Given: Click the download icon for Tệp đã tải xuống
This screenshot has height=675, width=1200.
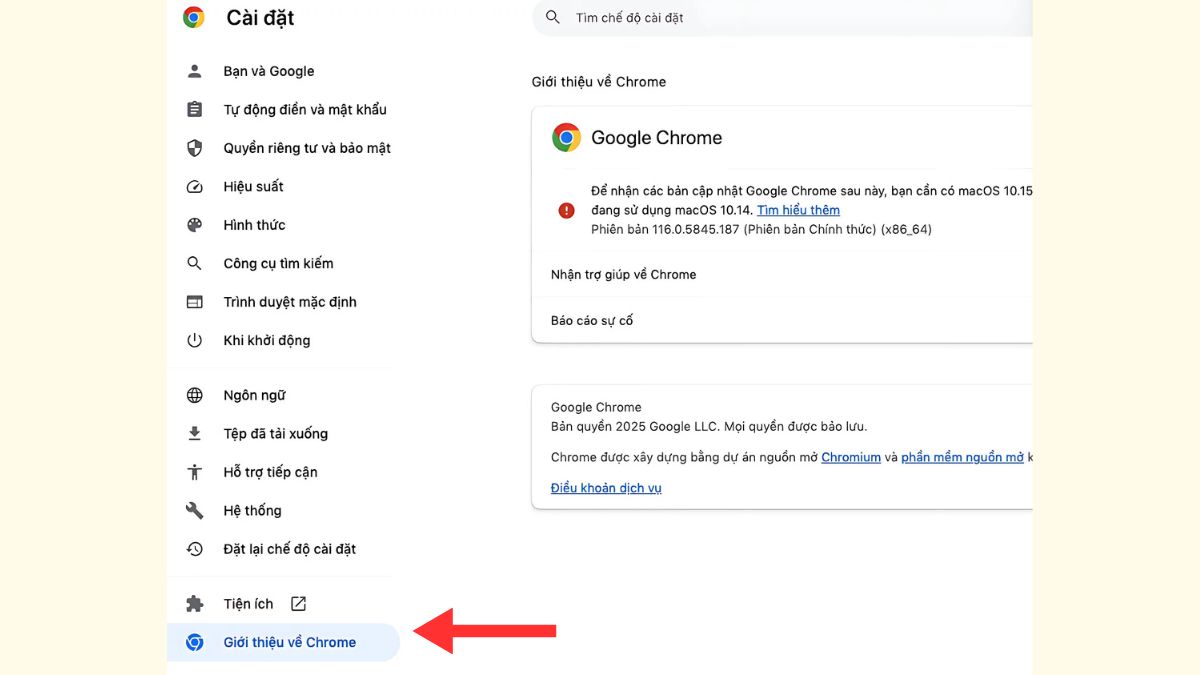Looking at the screenshot, I should click(194, 434).
